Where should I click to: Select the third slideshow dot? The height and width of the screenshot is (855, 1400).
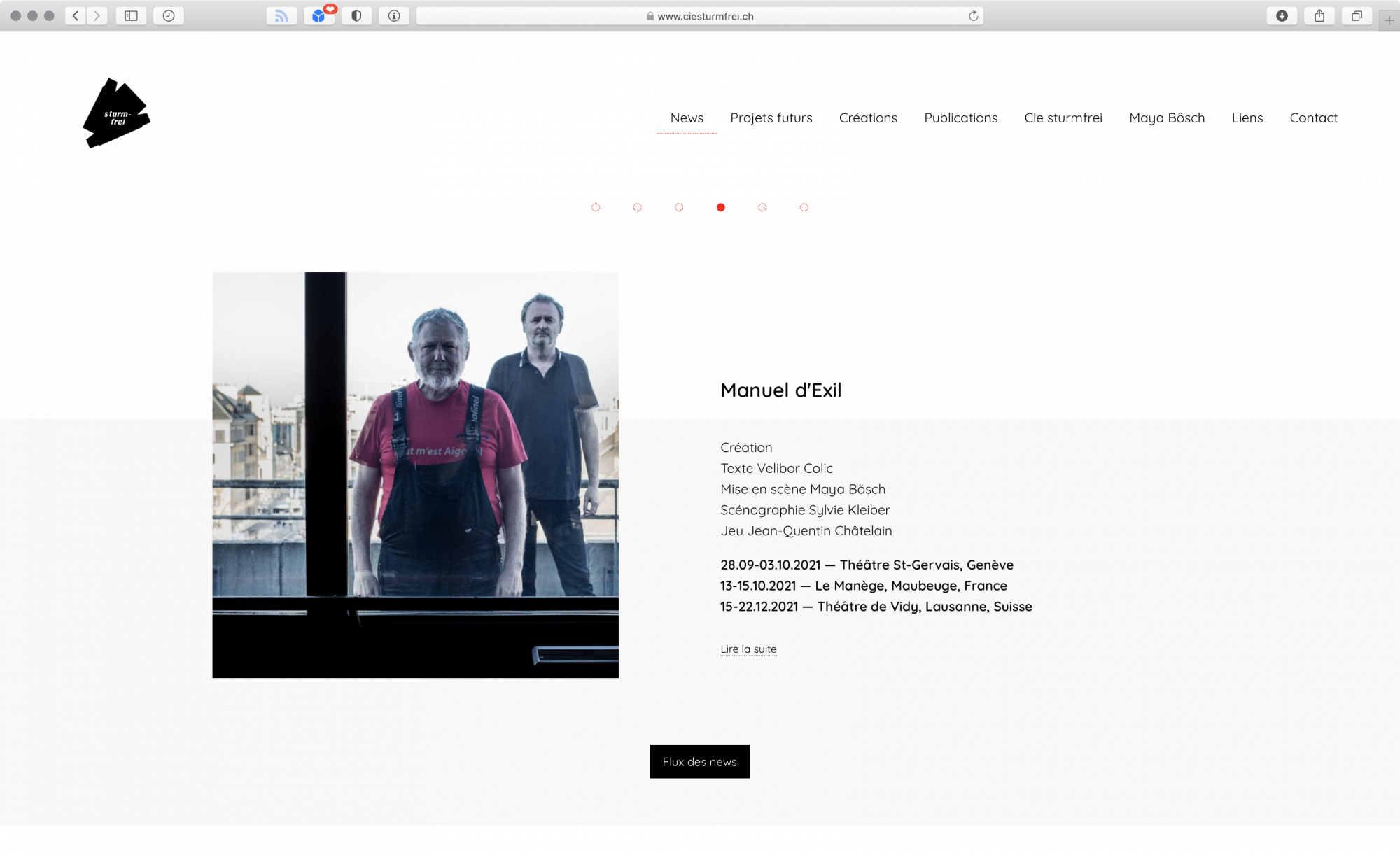pos(679,207)
